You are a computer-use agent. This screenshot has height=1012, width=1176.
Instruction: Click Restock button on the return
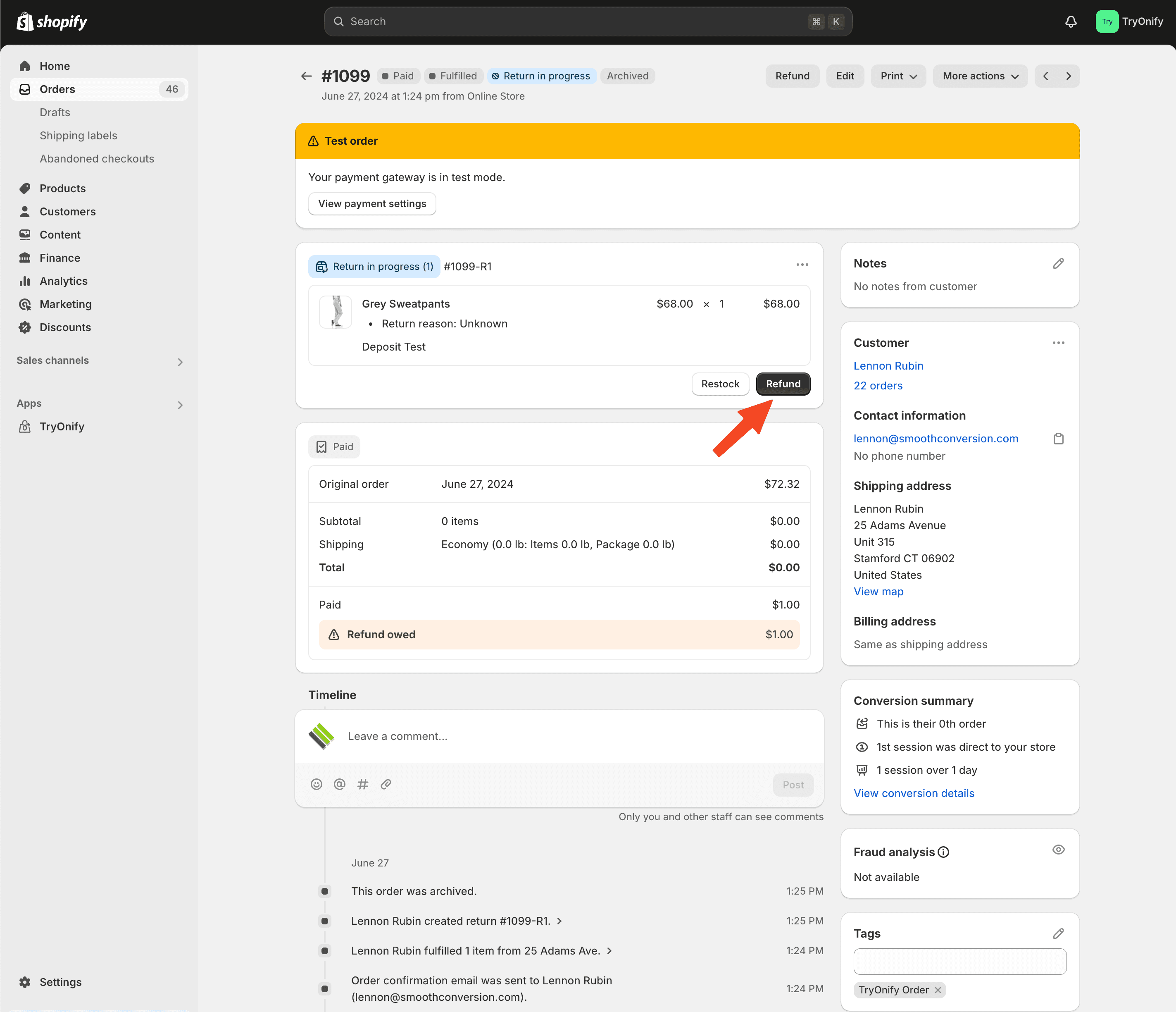[x=720, y=384]
